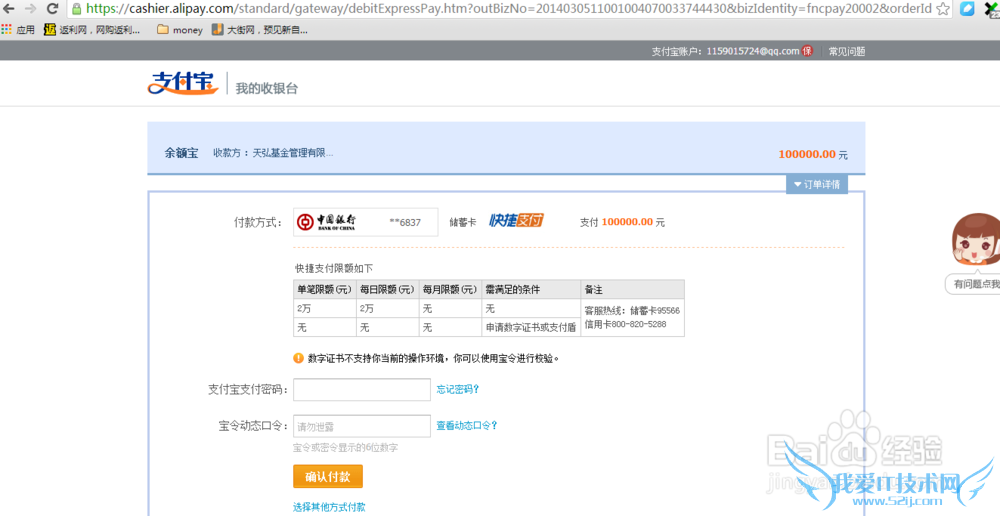Bookmark this page with the star icon
The height and width of the screenshot is (516, 1000).
pyautogui.click(x=943, y=9)
